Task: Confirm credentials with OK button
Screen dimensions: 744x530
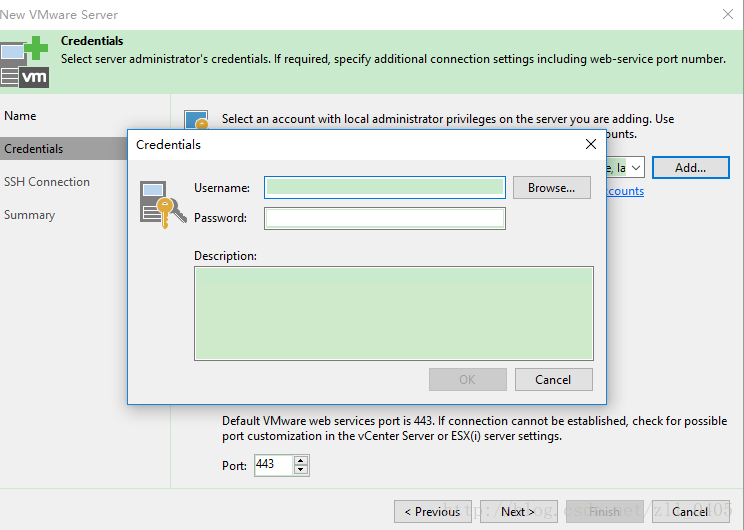Action: coord(468,380)
